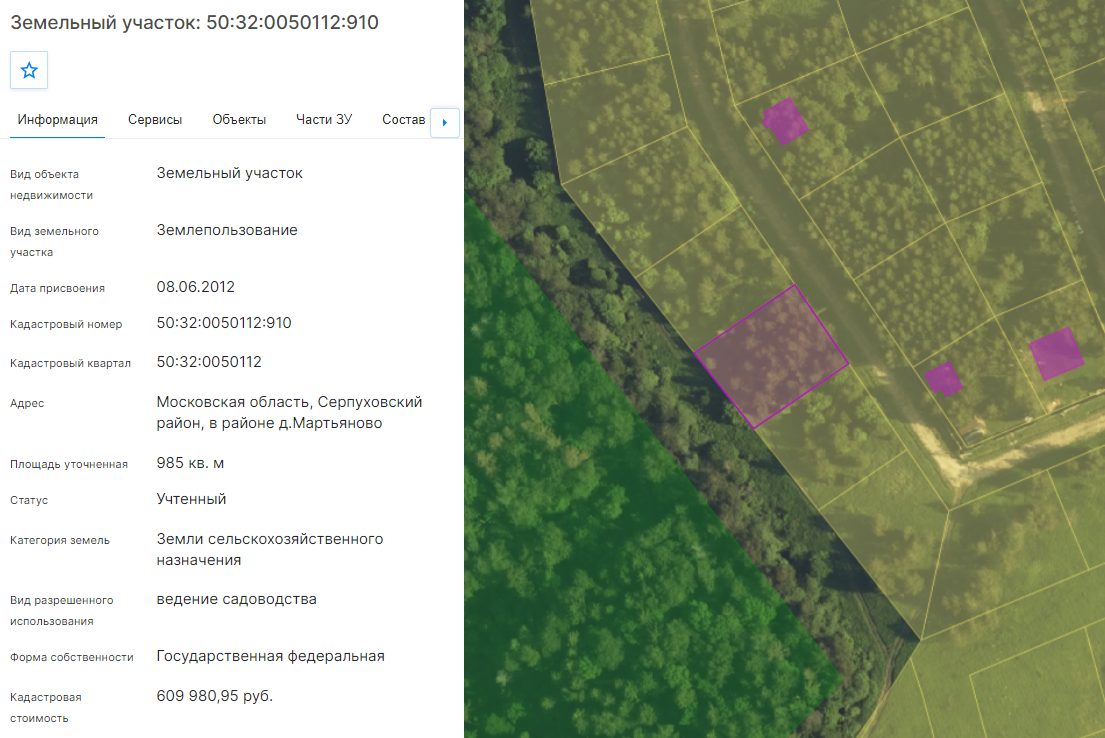
Task: Add parcel to favorites with star icon
Action: coord(29,70)
